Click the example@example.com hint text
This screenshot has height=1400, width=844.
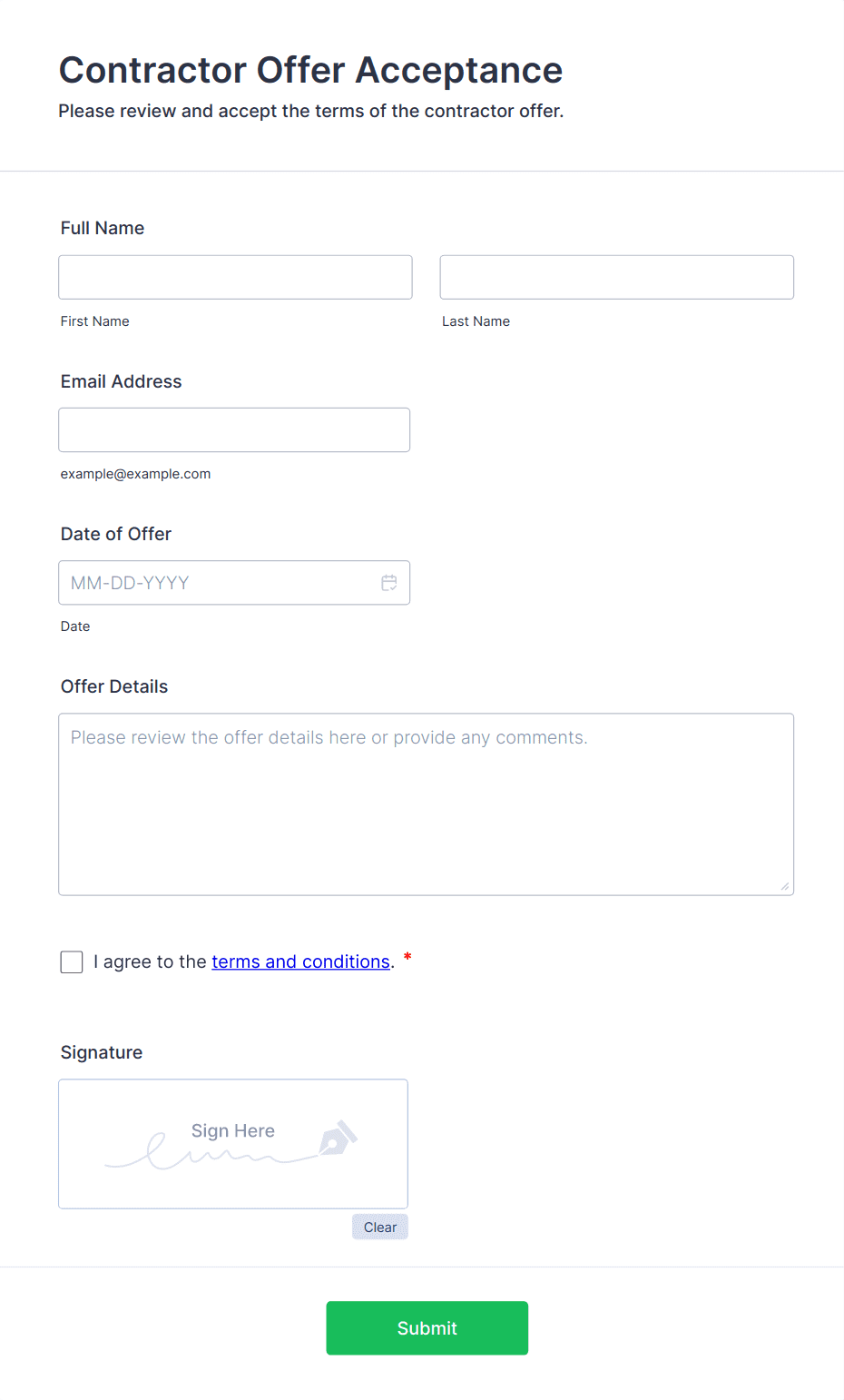136,474
